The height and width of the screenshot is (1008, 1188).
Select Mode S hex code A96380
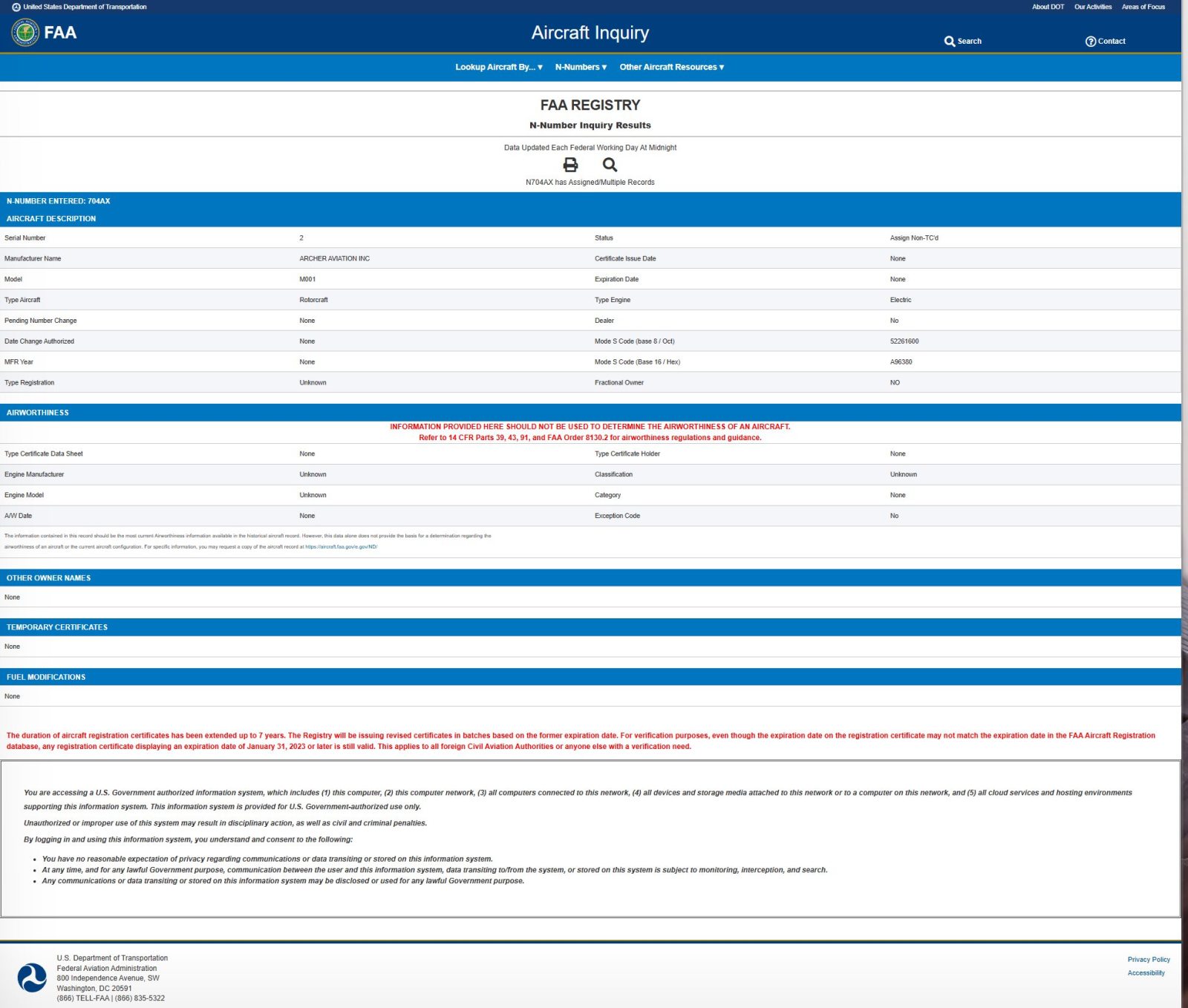(901, 362)
